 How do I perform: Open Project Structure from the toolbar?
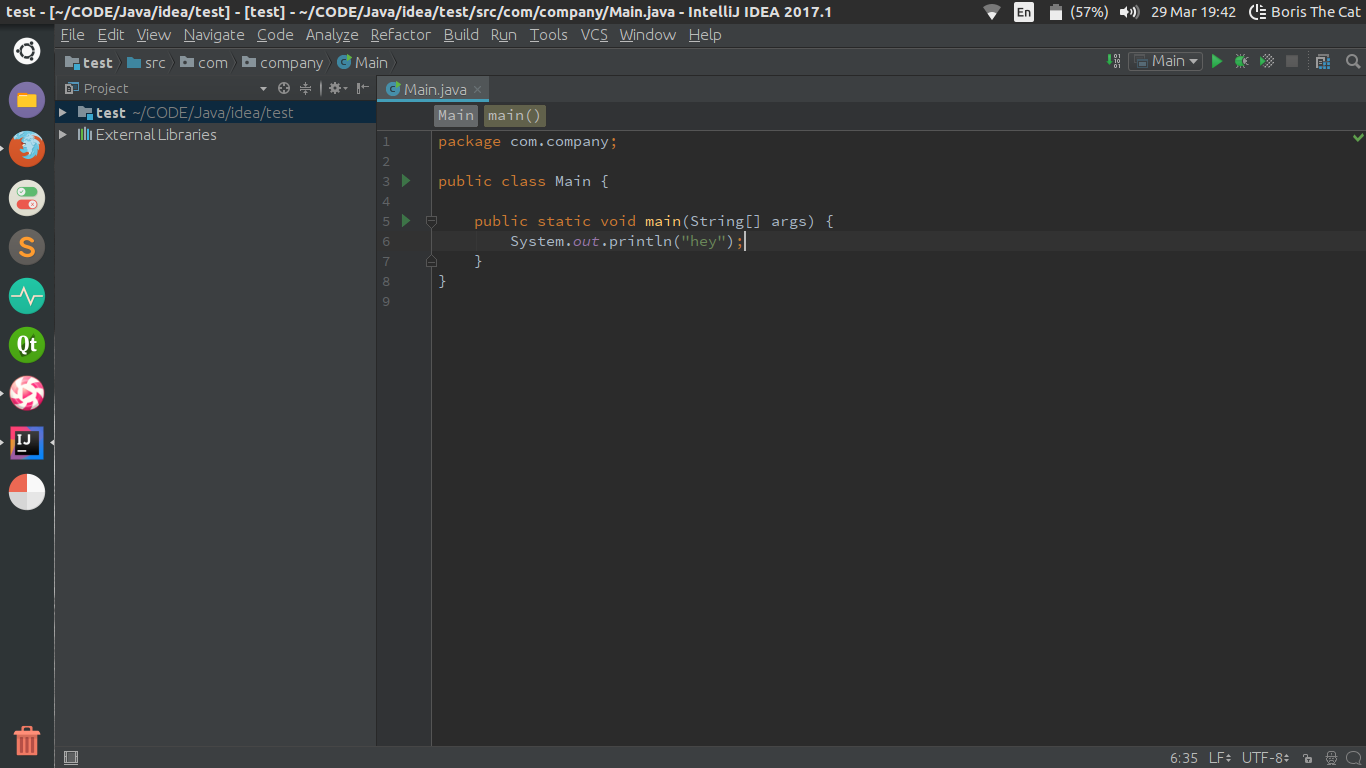coord(1323,61)
